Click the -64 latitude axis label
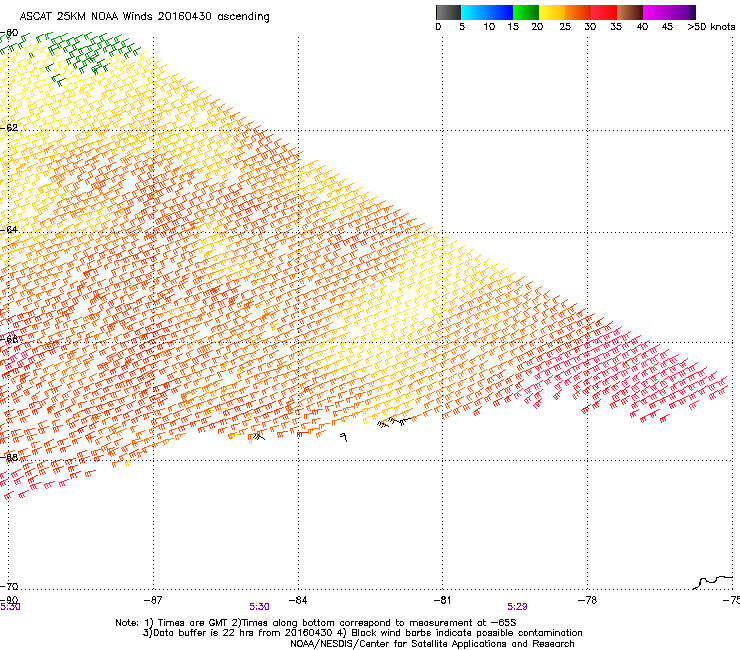The height and width of the screenshot is (650, 740). click(x=9, y=230)
